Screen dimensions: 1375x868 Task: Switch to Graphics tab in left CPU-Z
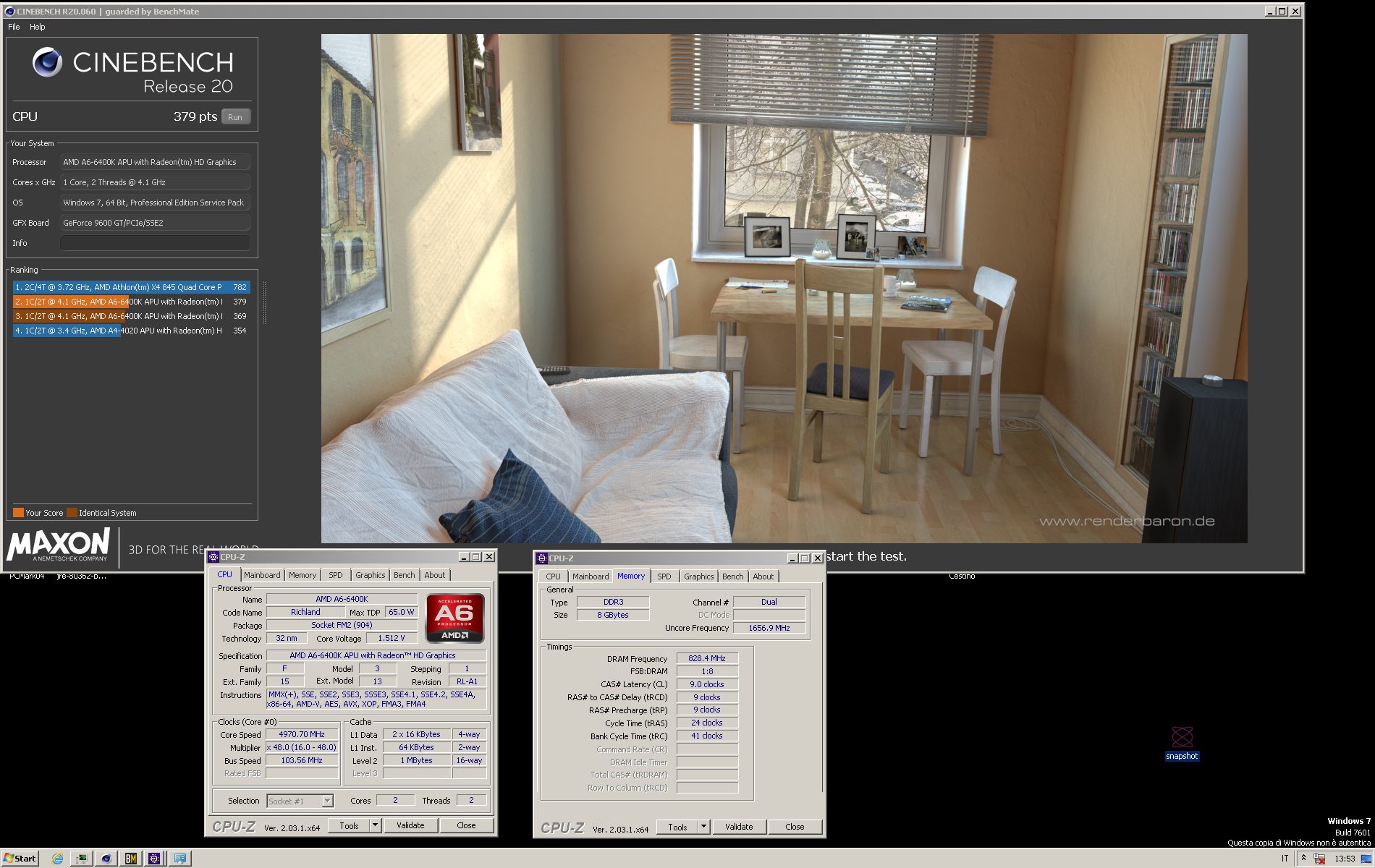point(371,575)
